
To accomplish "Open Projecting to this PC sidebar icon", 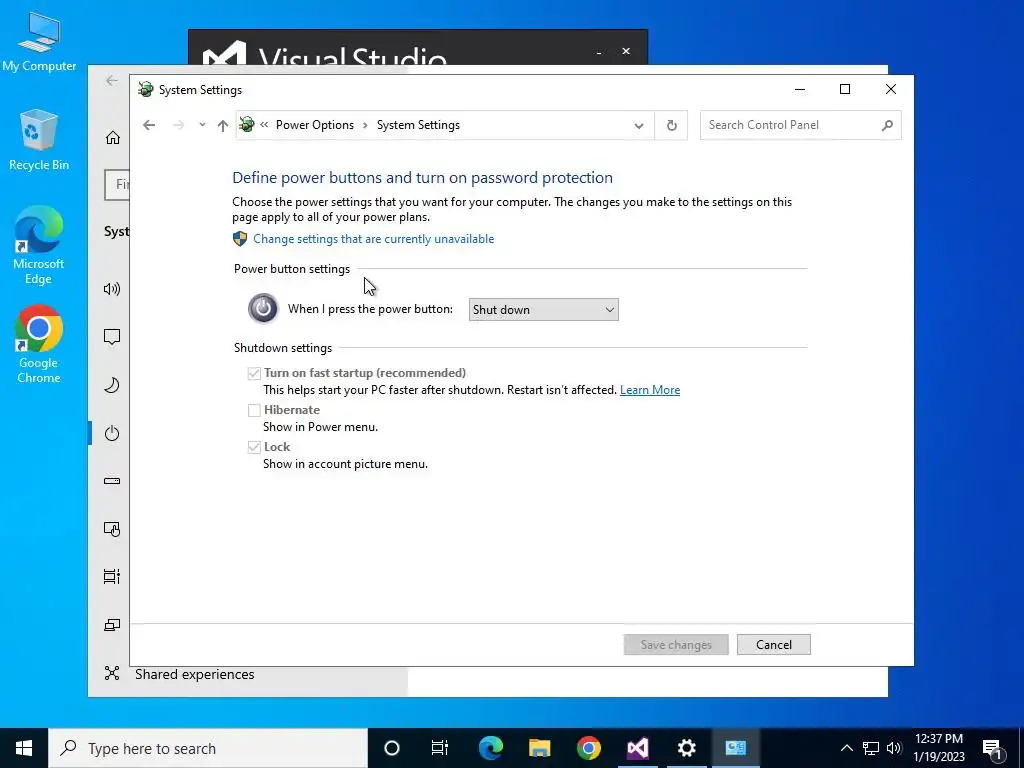I will [112, 625].
